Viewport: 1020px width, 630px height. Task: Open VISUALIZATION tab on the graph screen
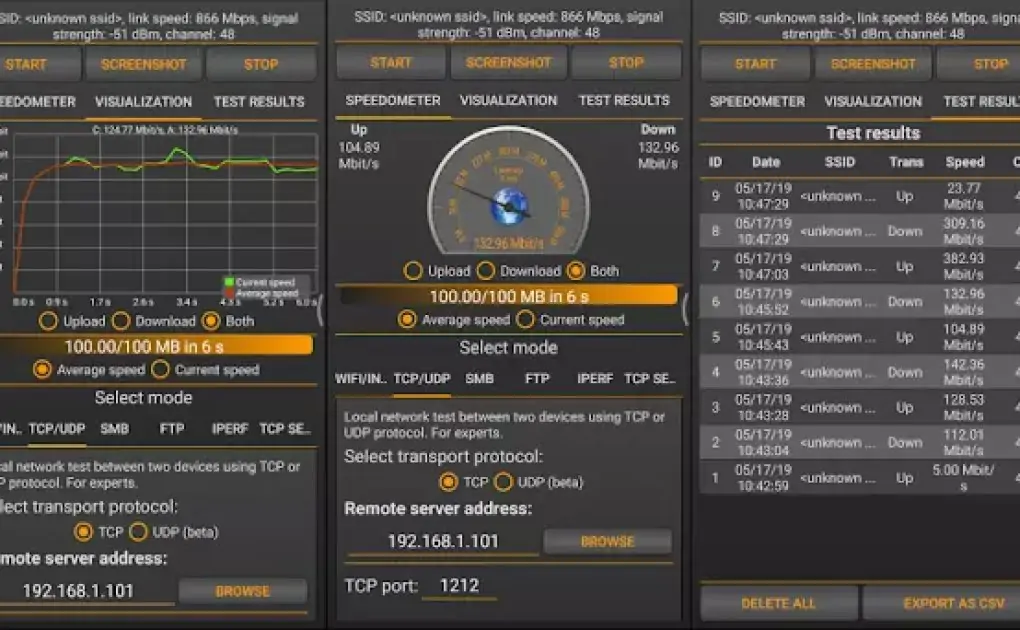click(144, 102)
